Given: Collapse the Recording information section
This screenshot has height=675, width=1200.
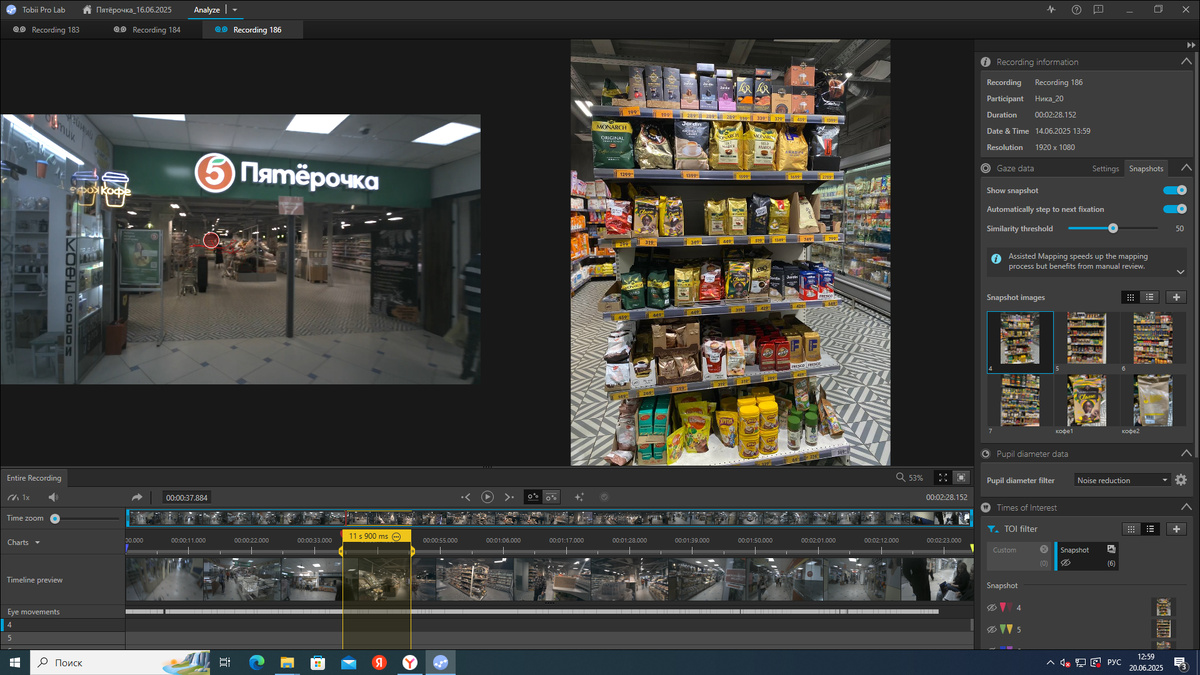Looking at the screenshot, I should [1186, 62].
